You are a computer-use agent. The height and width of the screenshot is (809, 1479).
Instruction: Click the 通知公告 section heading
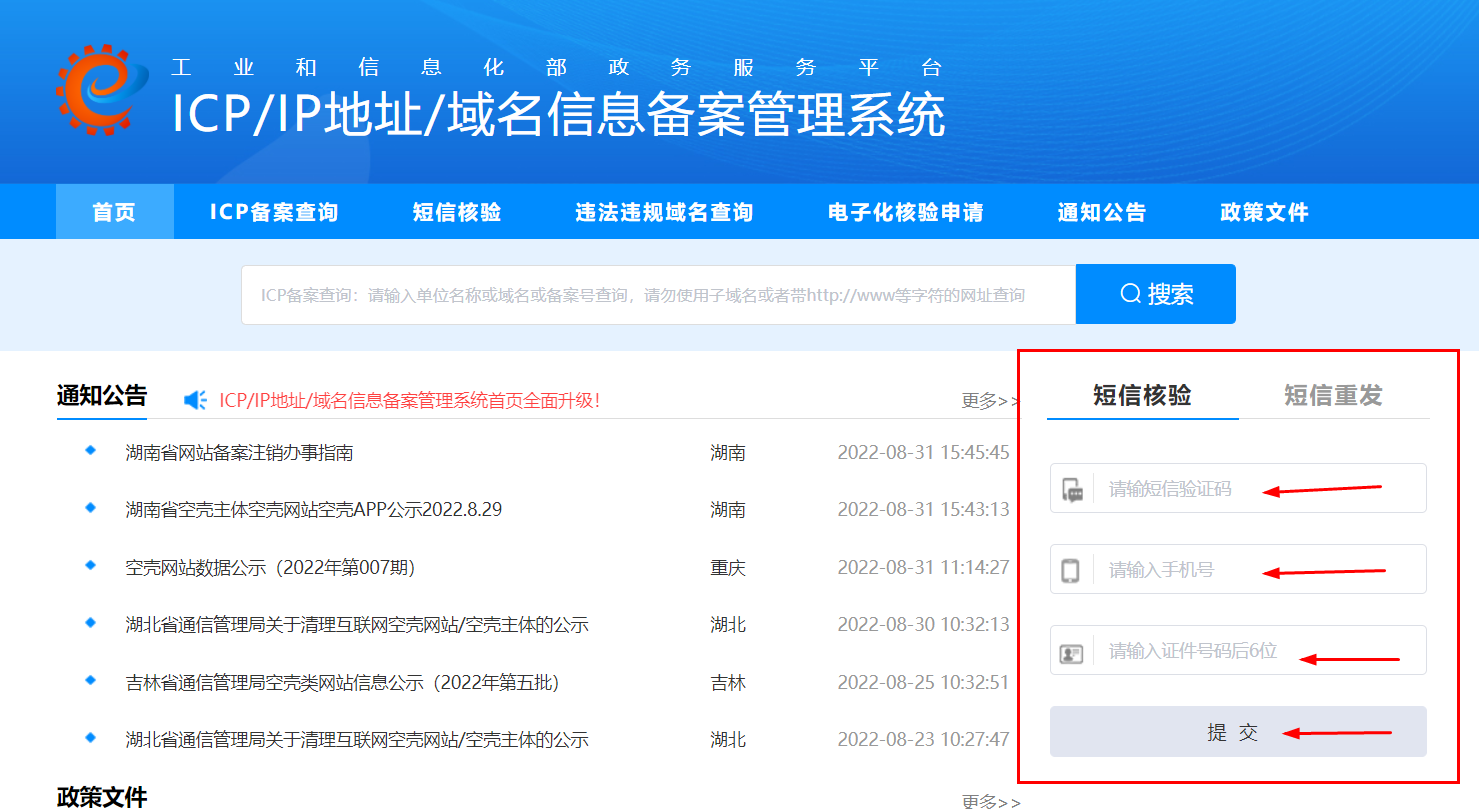102,396
